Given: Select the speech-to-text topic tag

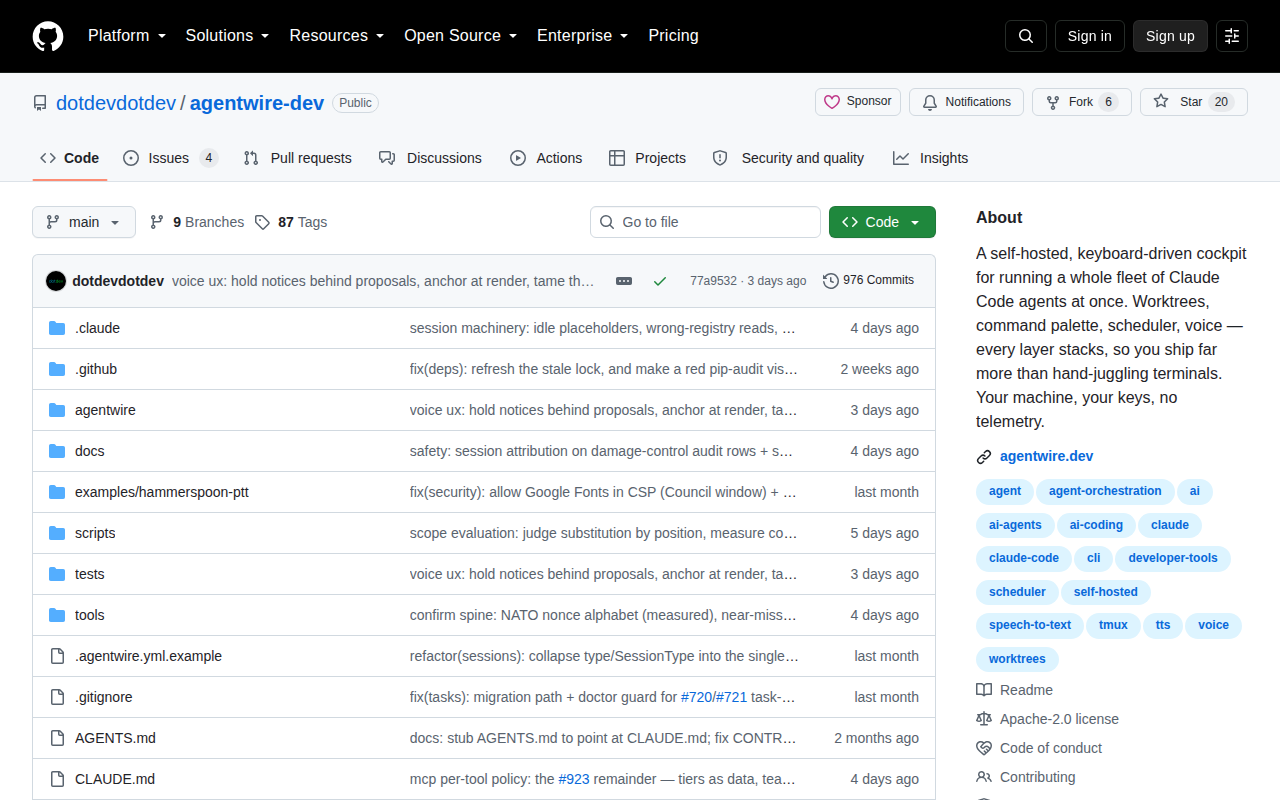Looking at the screenshot, I should pos(1030,625).
